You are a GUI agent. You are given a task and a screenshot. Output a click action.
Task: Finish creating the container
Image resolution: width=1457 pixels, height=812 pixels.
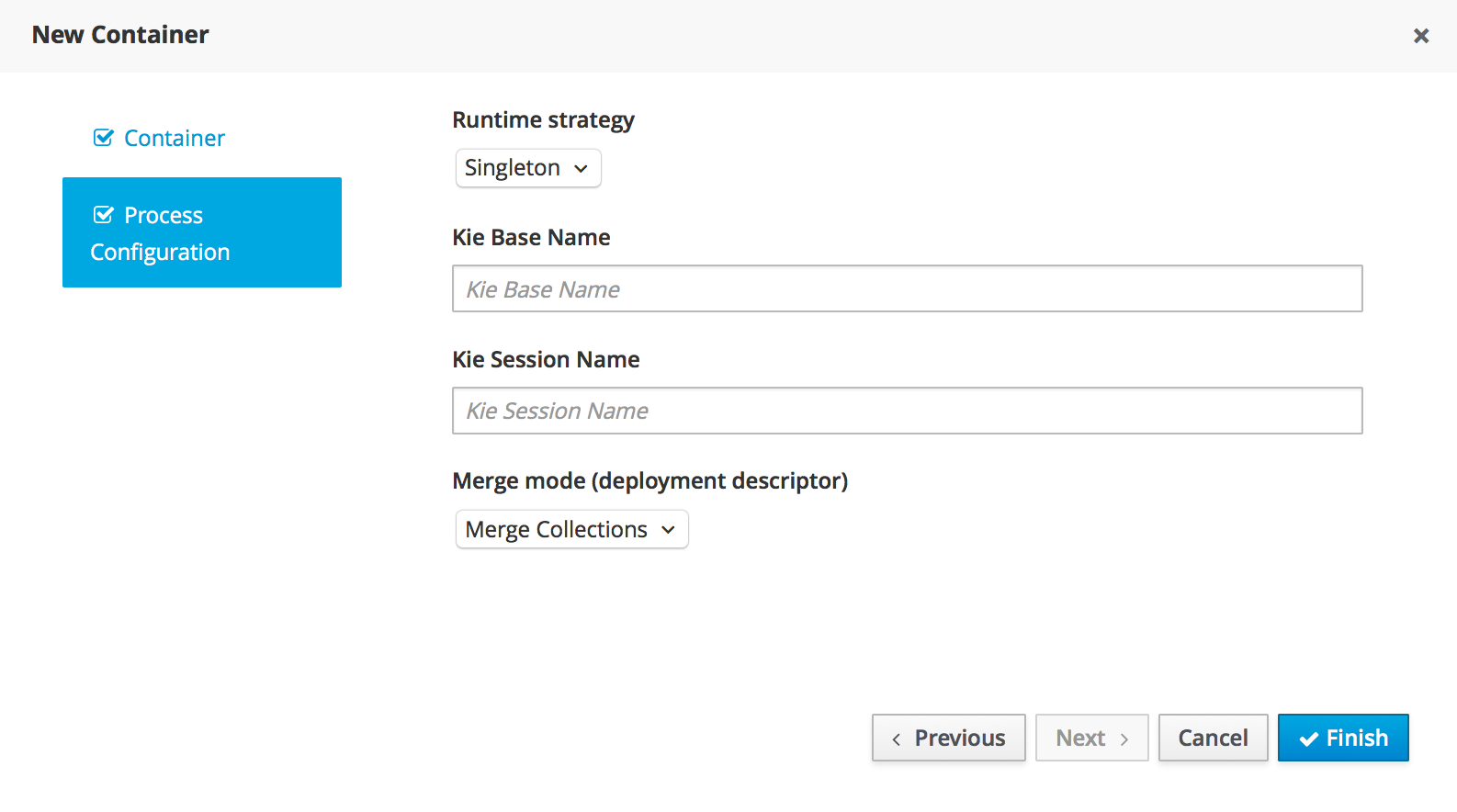point(1343,738)
